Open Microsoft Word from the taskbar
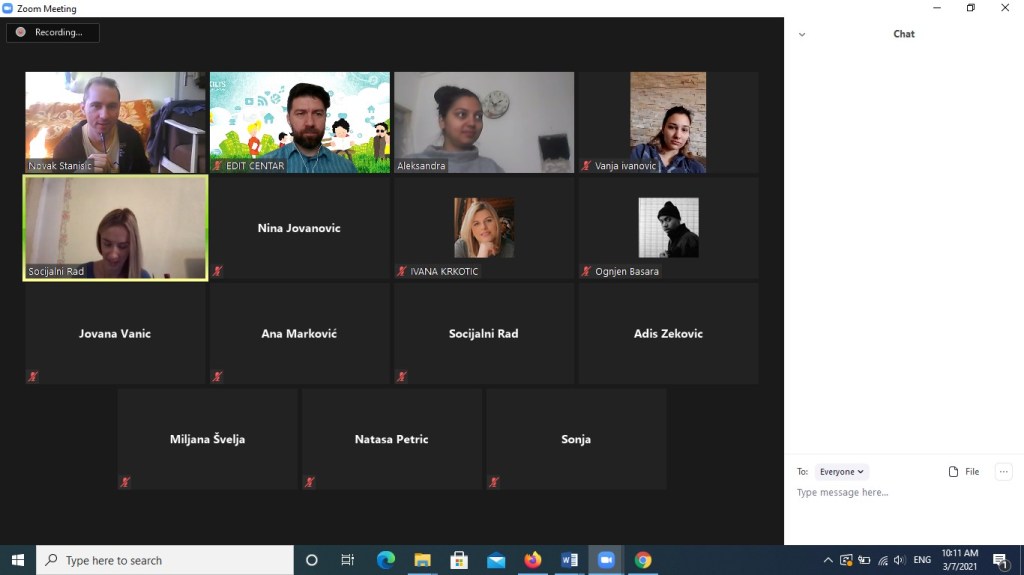1024x575 pixels. (x=570, y=560)
